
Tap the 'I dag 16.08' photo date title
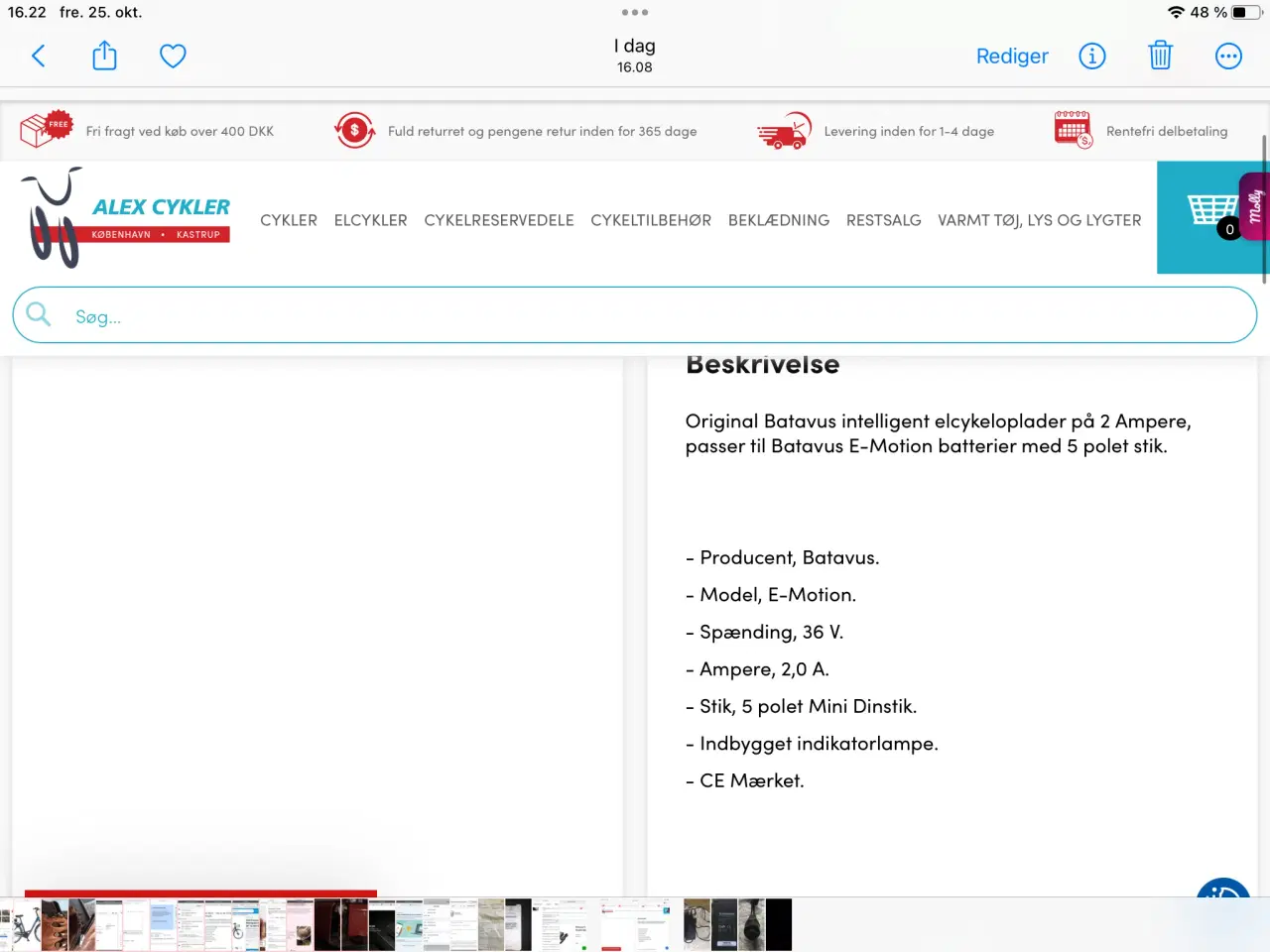click(635, 56)
